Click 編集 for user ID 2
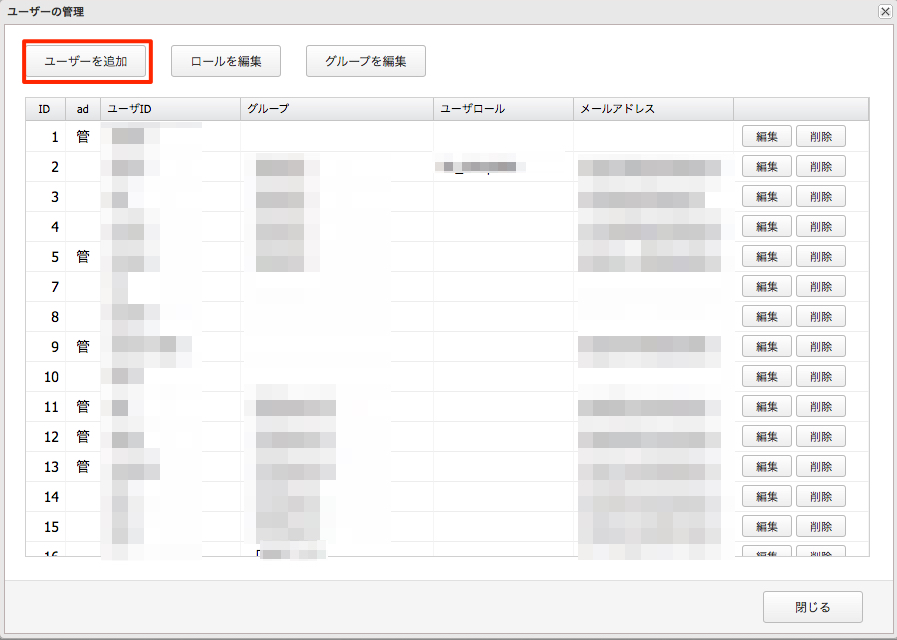The height and width of the screenshot is (640, 897). [x=767, y=167]
